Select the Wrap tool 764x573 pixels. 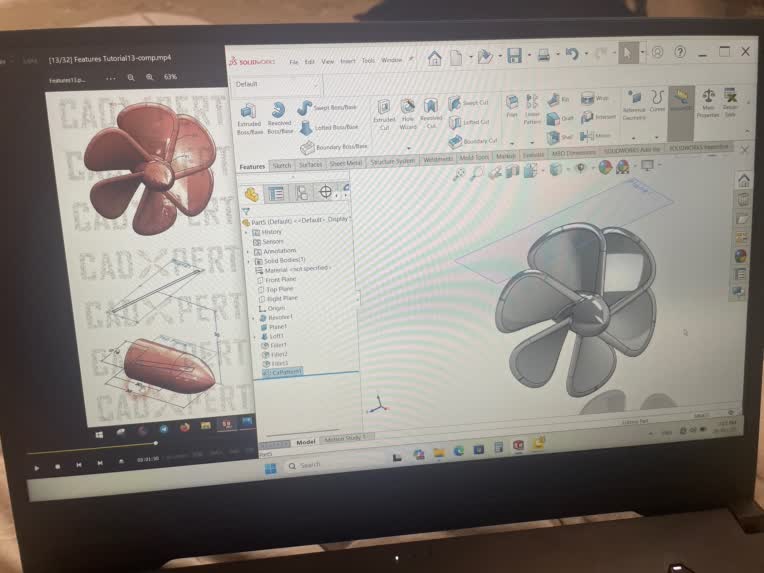click(594, 98)
